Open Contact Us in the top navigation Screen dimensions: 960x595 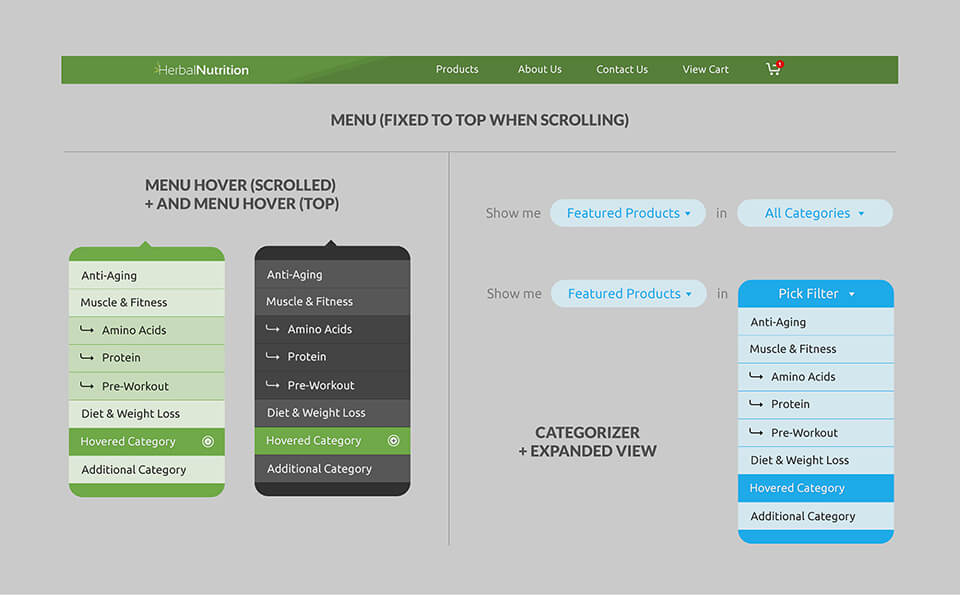coord(622,70)
